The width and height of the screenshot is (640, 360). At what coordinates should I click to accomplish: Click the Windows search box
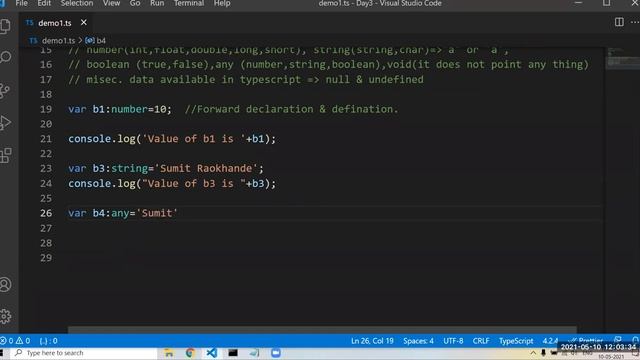coord(83,353)
